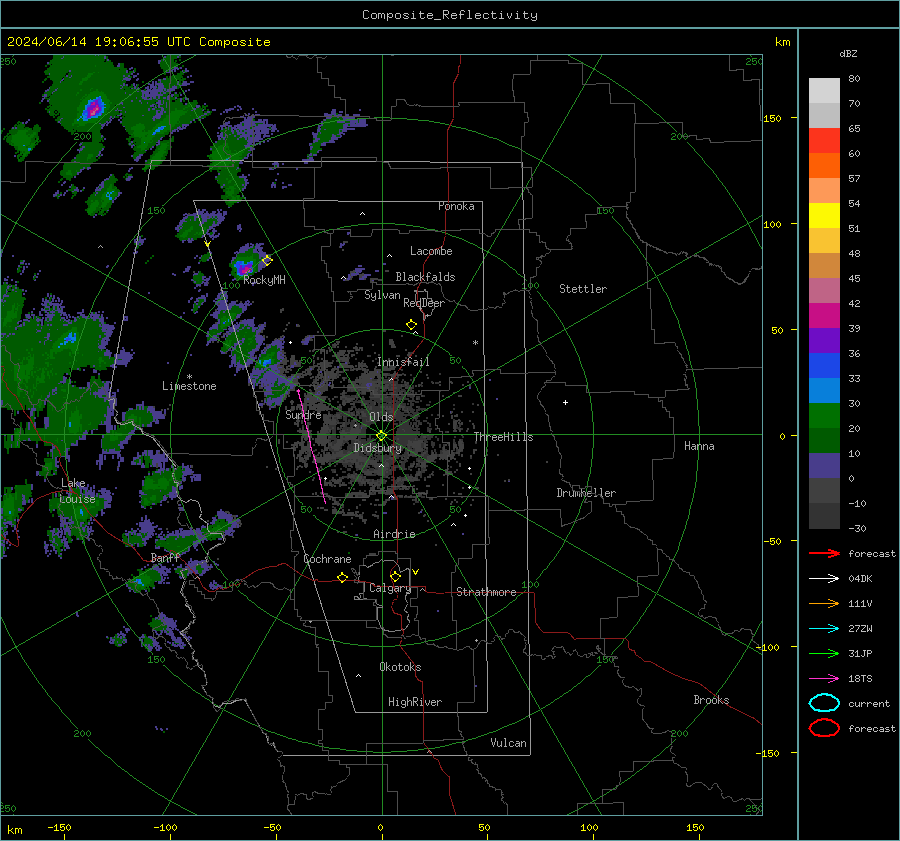
Task: Click the Banff town label
Action: [x=165, y=558]
